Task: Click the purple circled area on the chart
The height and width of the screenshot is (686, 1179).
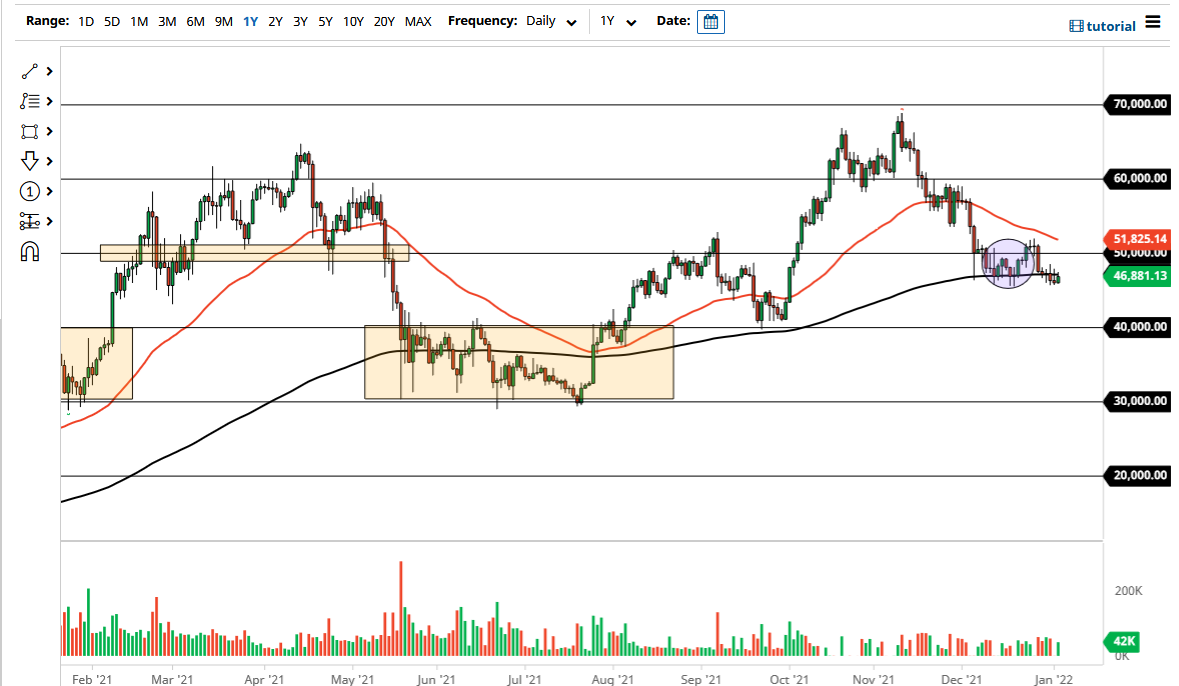Action: tap(1008, 263)
